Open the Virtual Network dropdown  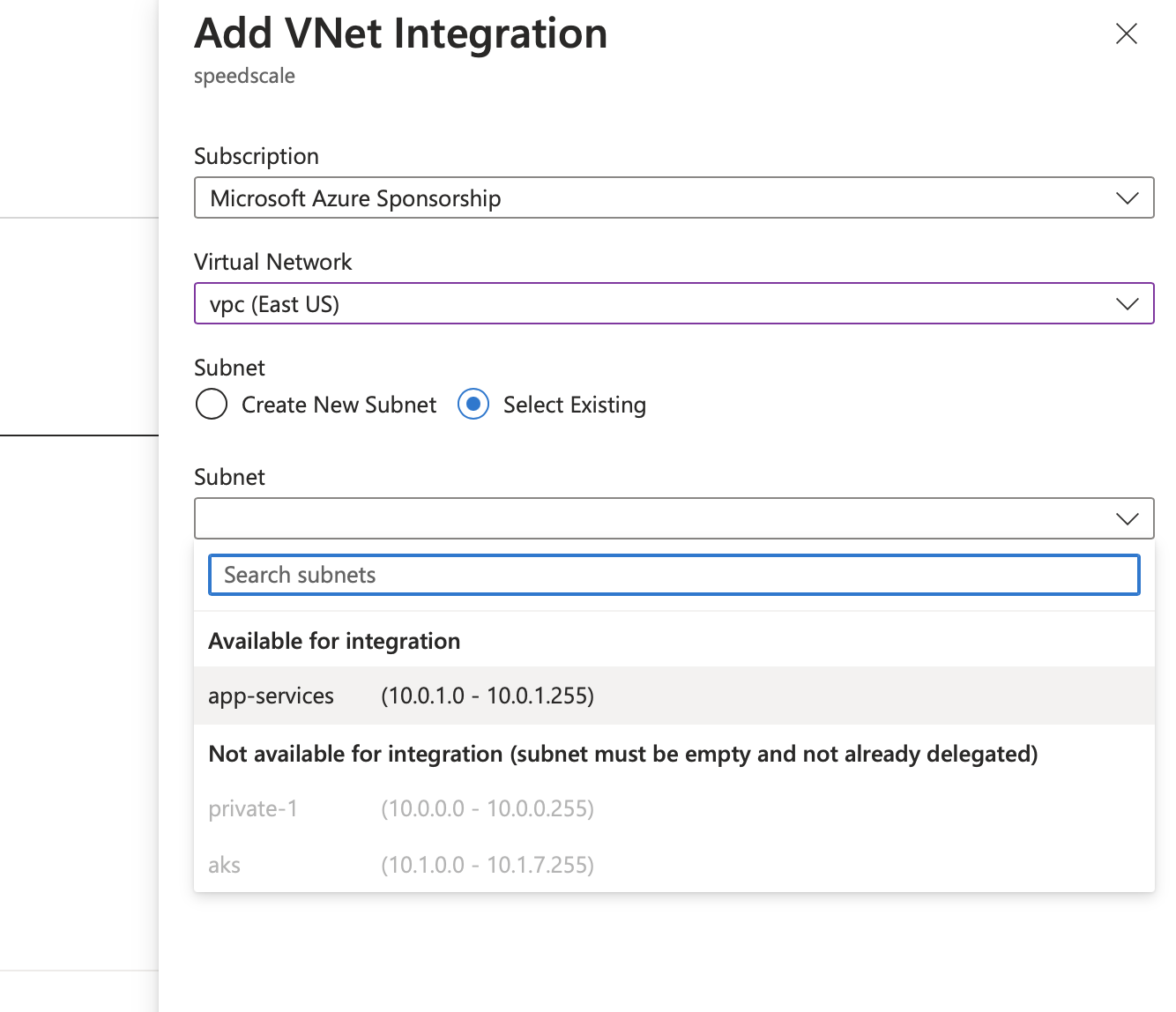(x=674, y=303)
